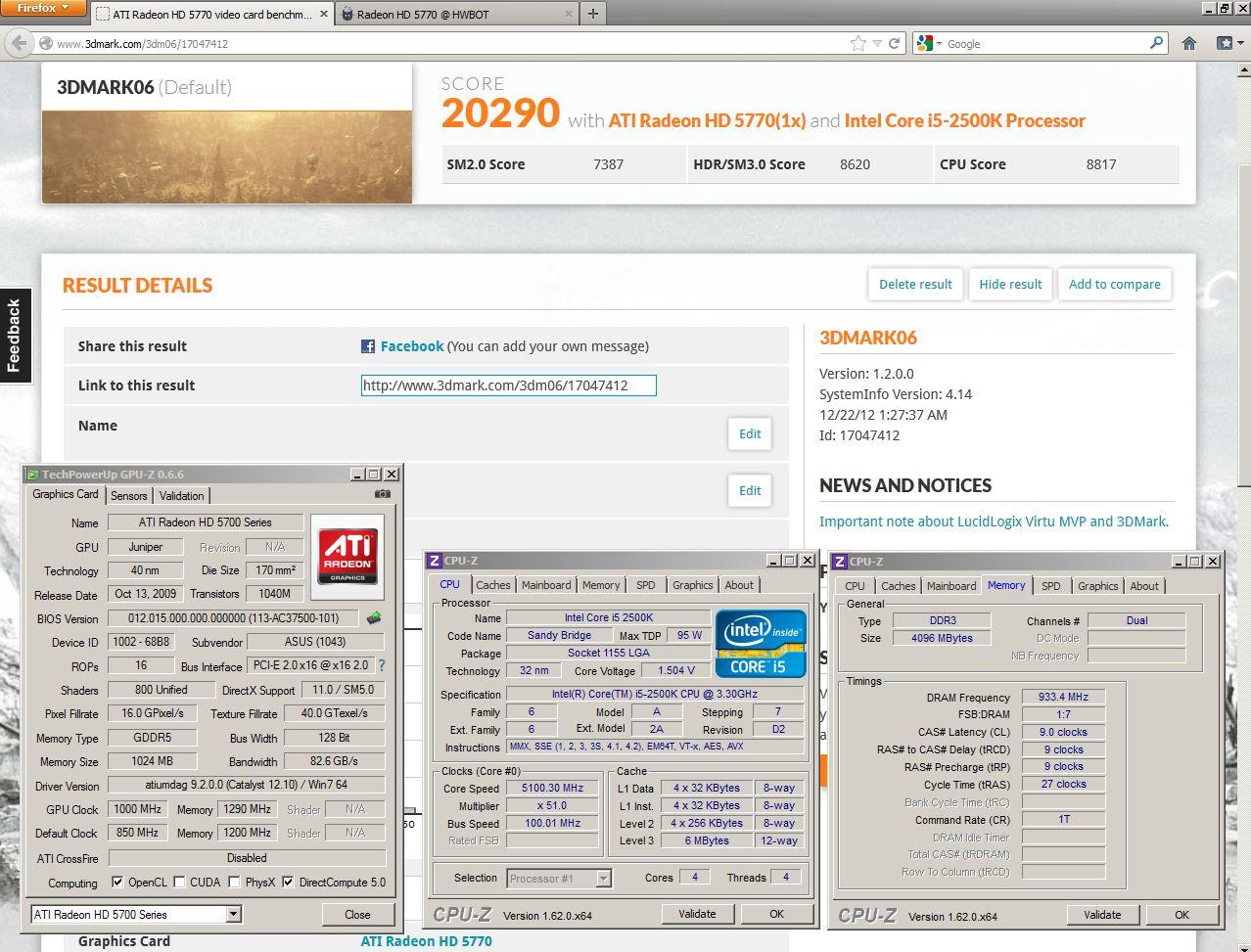Go back with the browser back arrow
The height and width of the screenshot is (952, 1251).
click(x=19, y=43)
